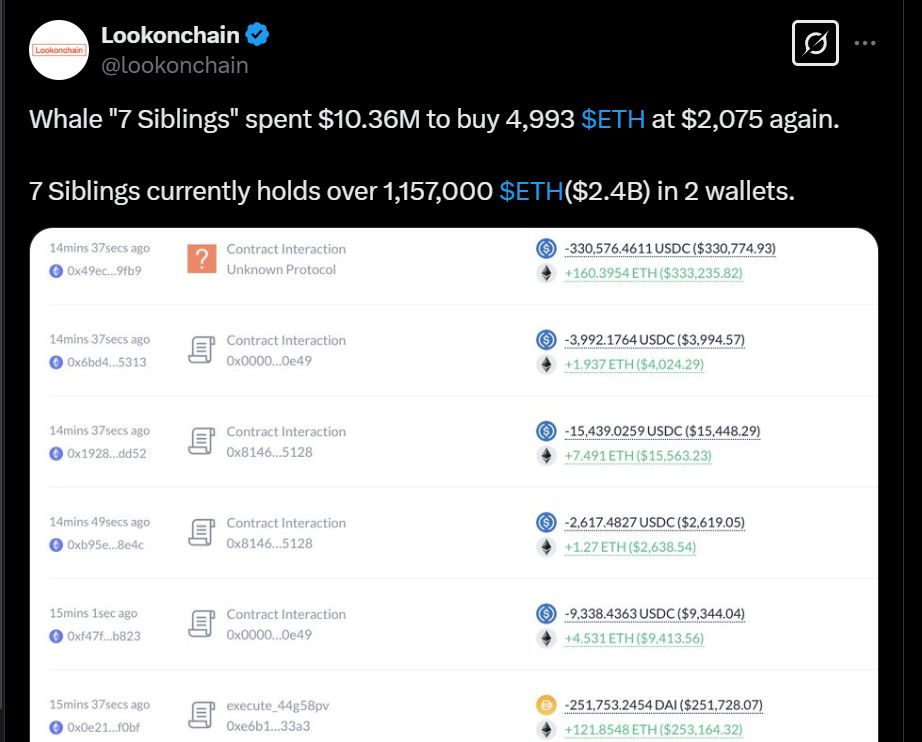Screen dimensions: 922x742
Task: Click the second $ETH cashtag before ($2.4B)
Action: point(531,191)
